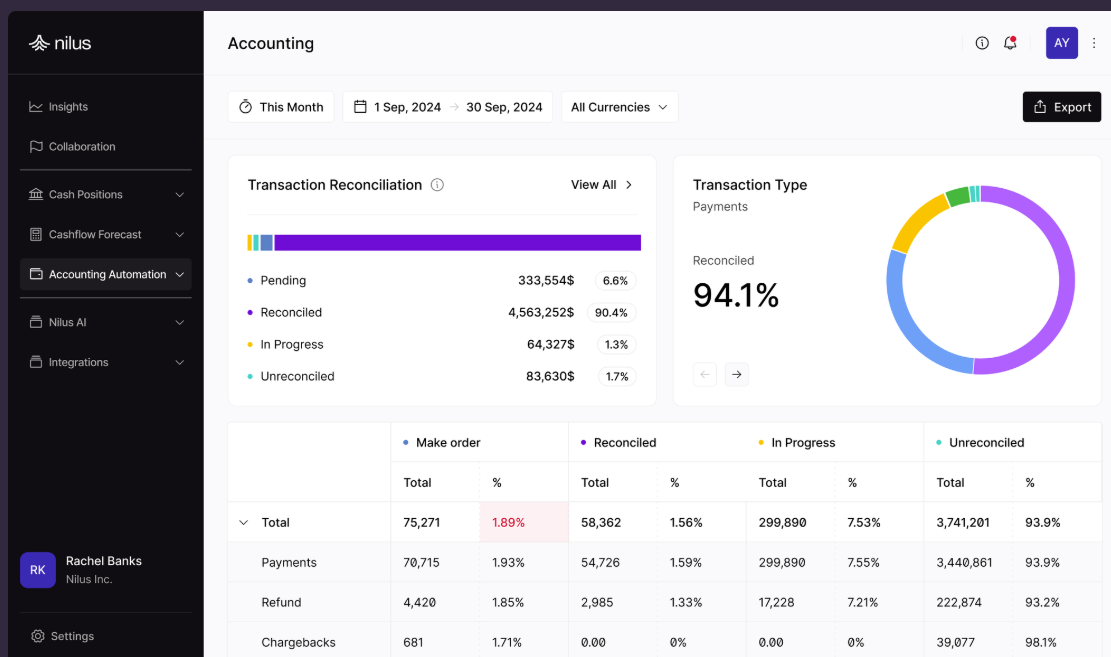Image resolution: width=1111 pixels, height=657 pixels.
Task: Open the Rachel Banks profile name
Action: click(x=103, y=561)
